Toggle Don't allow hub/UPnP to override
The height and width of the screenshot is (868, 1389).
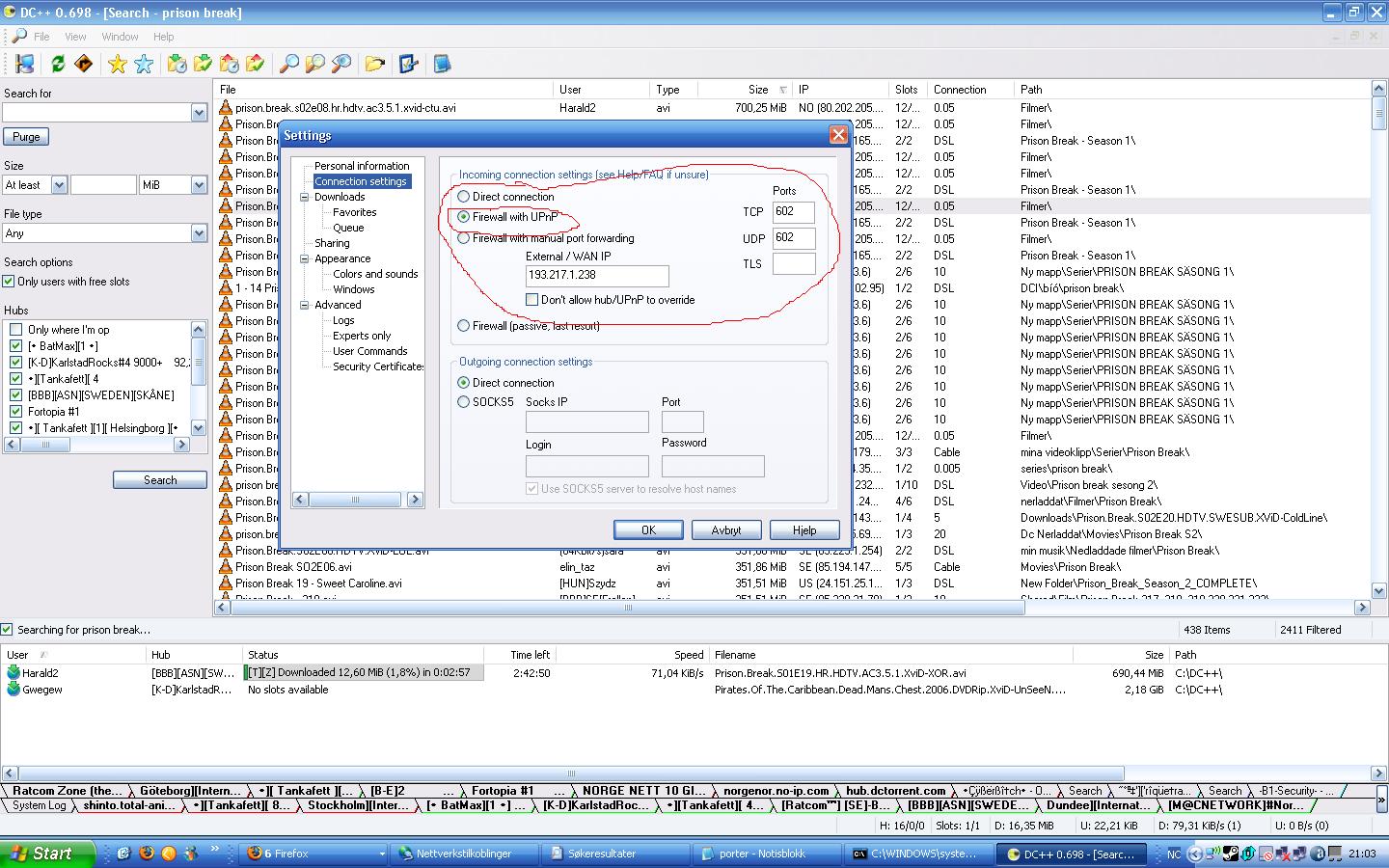531,300
